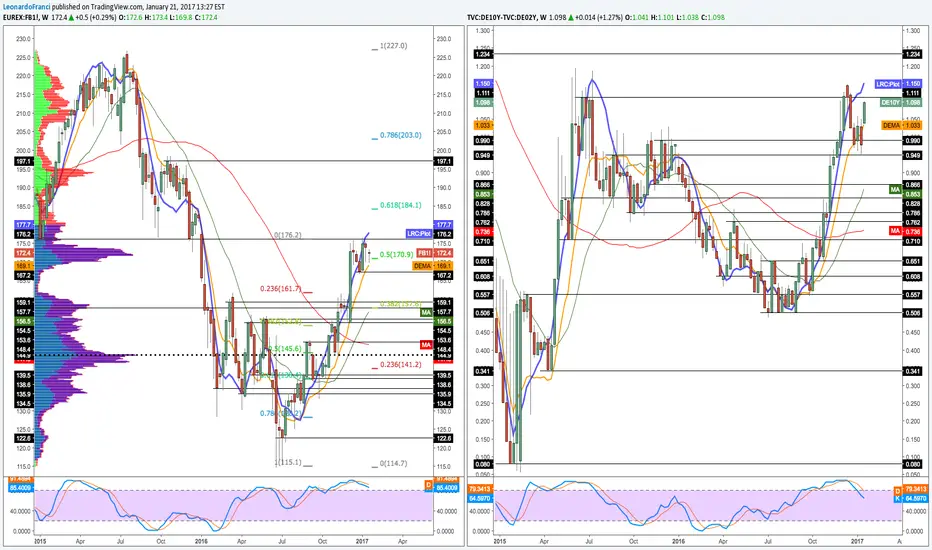The image size is (932, 550).
Task: Click the 0.786(203.0) Fibonacci level label
Action: click(x=400, y=135)
